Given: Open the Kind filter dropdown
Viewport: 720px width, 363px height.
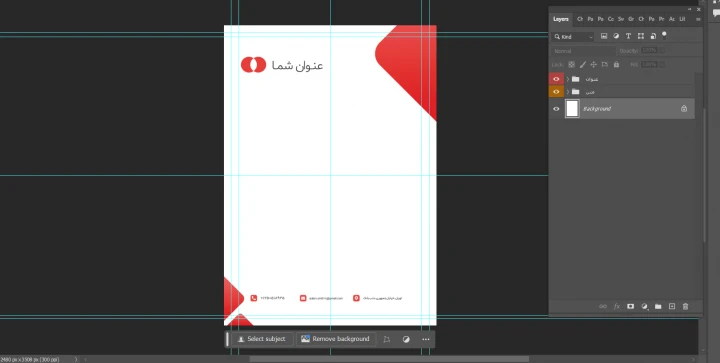Looking at the screenshot, I should pyautogui.click(x=574, y=37).
